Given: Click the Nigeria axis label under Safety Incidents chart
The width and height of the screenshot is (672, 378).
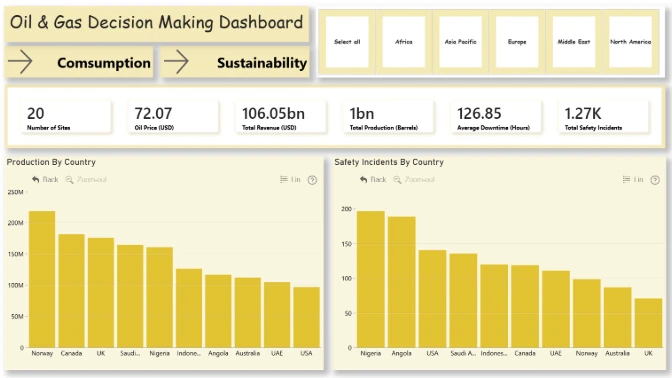Looking at the screenshot, I should [x=371, y=353].
